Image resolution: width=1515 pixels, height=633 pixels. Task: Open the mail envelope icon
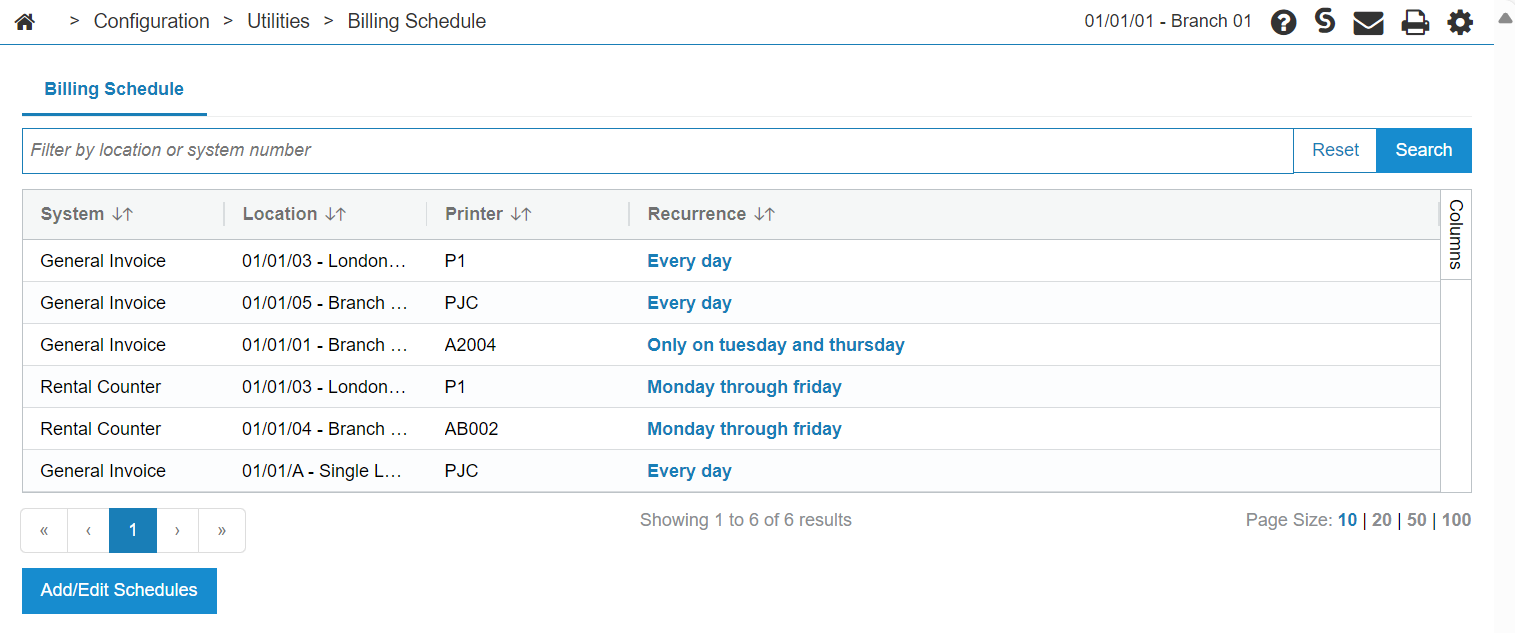[x=1368, y=22]
